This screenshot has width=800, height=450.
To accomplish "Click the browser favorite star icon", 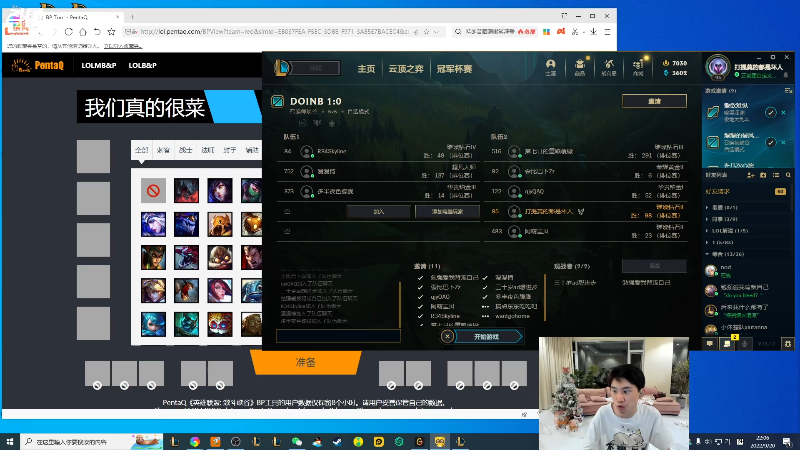I will click(x=111, y=32).
